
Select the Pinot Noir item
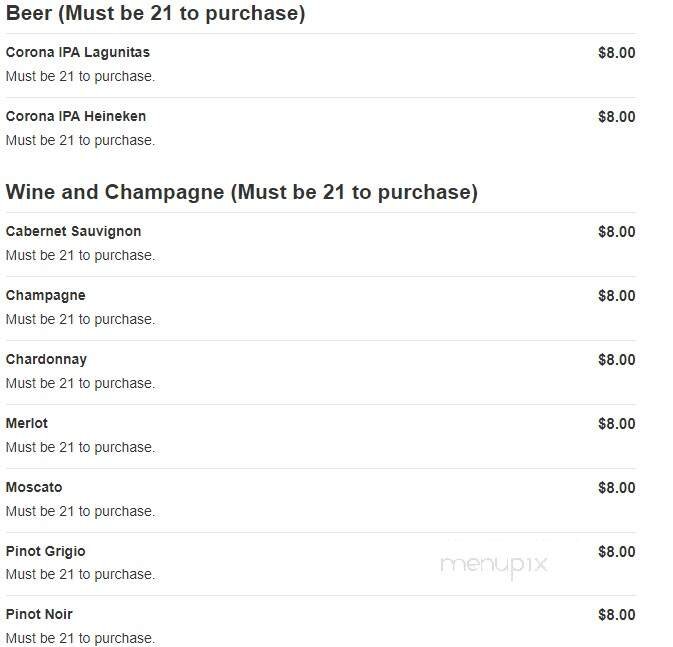(x=39, y=614)
